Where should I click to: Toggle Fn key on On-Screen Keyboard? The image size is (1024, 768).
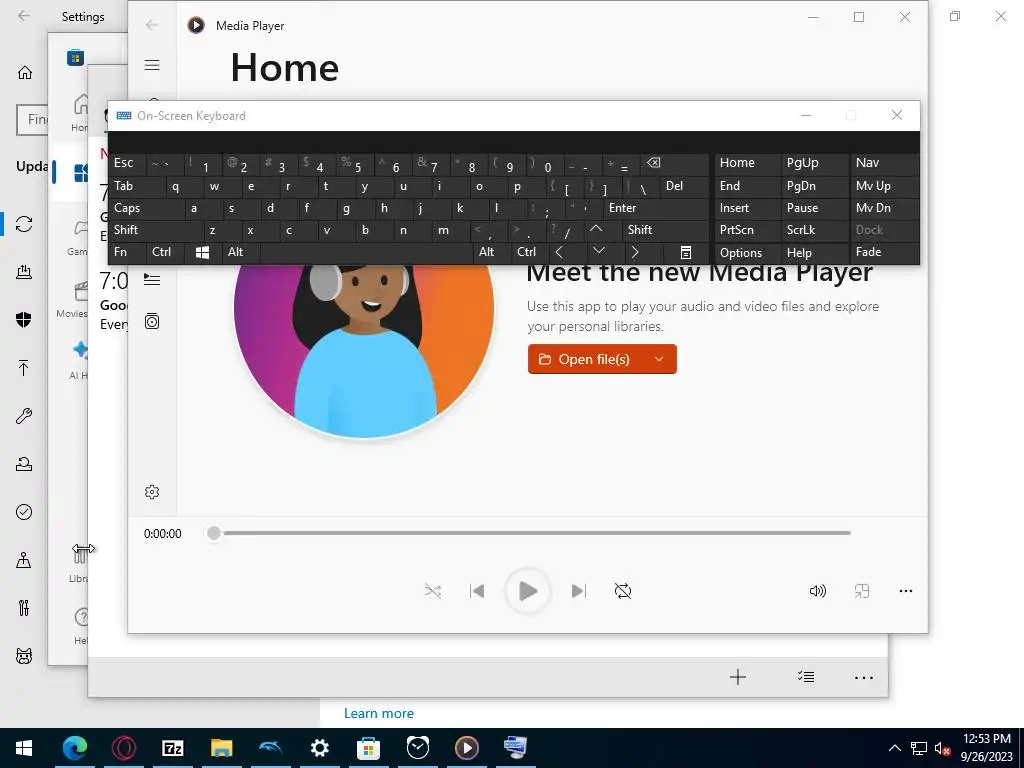coord(127,252)
